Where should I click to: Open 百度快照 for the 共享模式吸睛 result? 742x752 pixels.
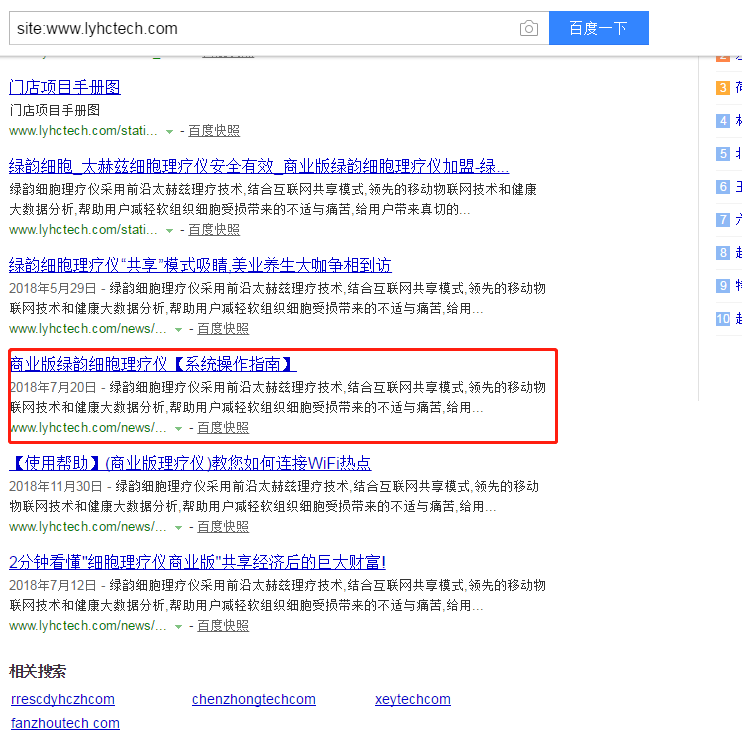click(x=222, y=329)
